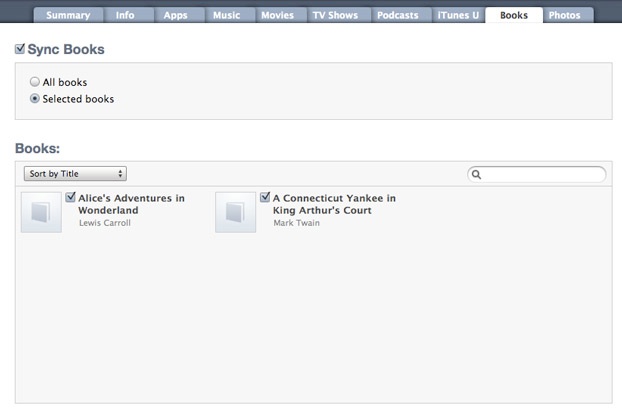Choose the Selected books radio option
This screenshot has width=622, height=410.
tap(35, 98)
